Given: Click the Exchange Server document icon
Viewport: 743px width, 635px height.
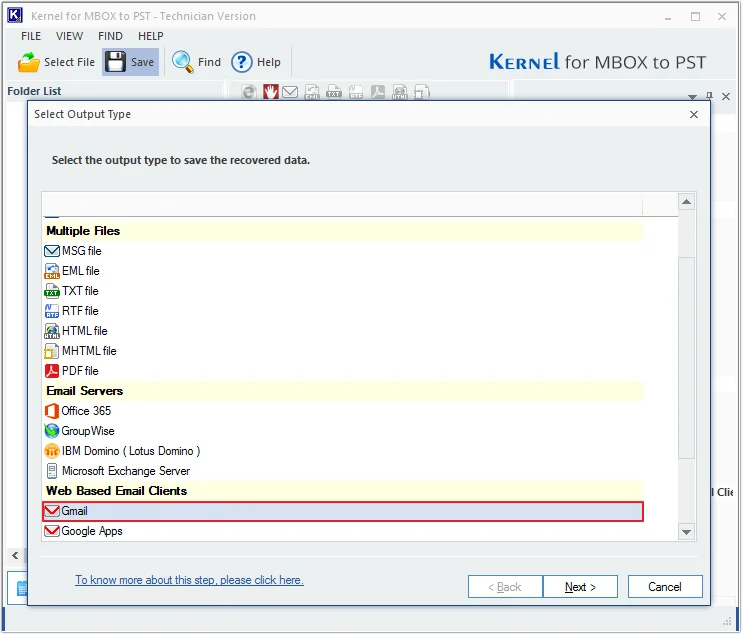Looking at the screenshot, I should click(52, 471).
